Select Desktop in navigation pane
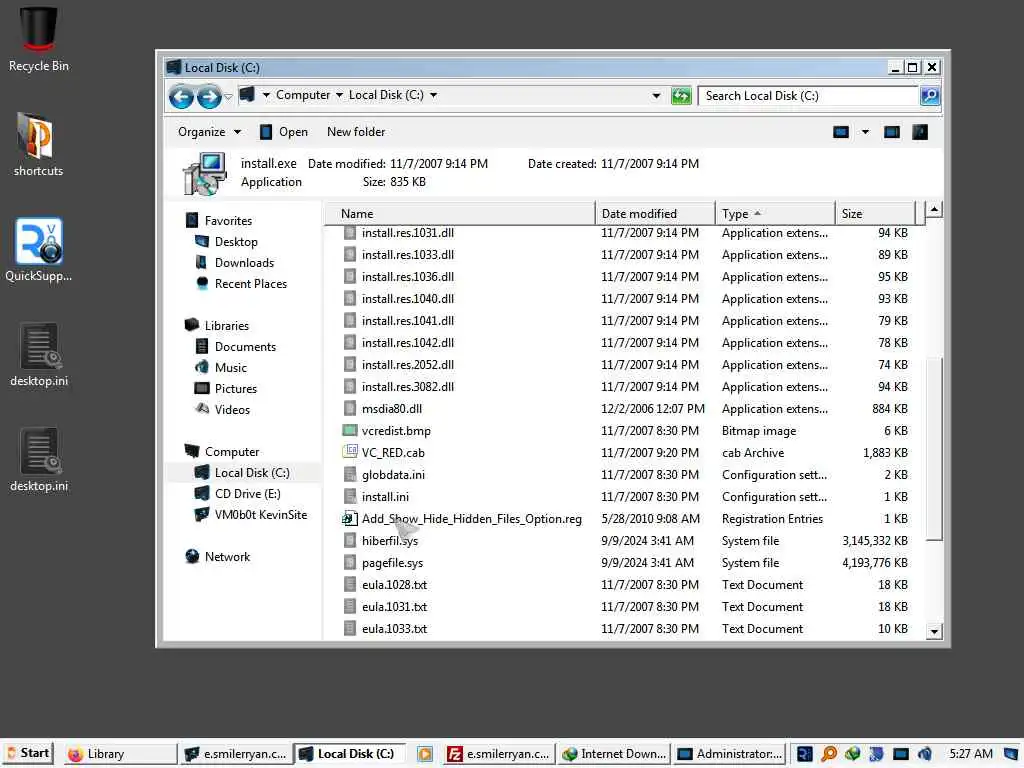 [236, 242]
